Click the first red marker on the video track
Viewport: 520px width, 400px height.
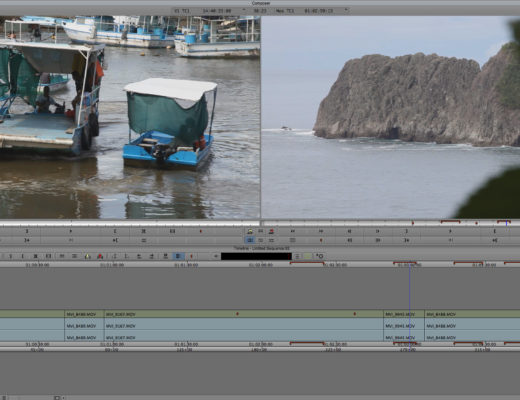pyautogui.click(x=237, y=314)
